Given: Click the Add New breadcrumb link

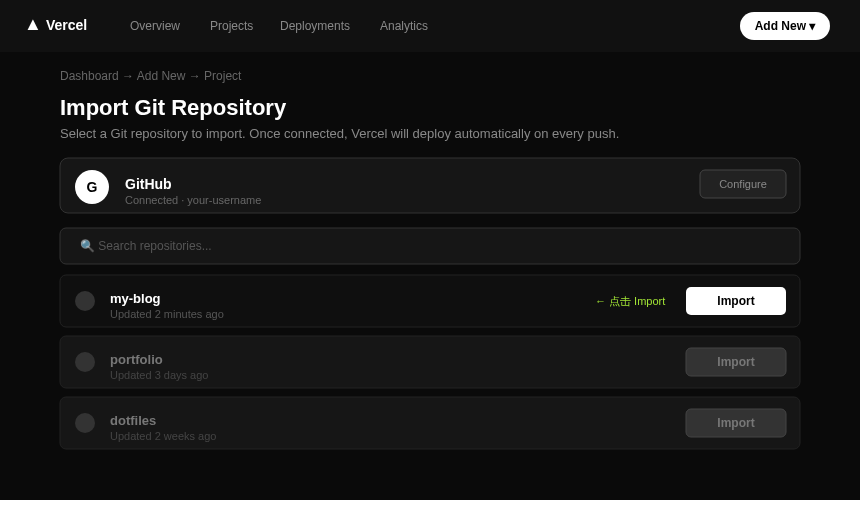Looking at the screenshot, I should [161, 76].
